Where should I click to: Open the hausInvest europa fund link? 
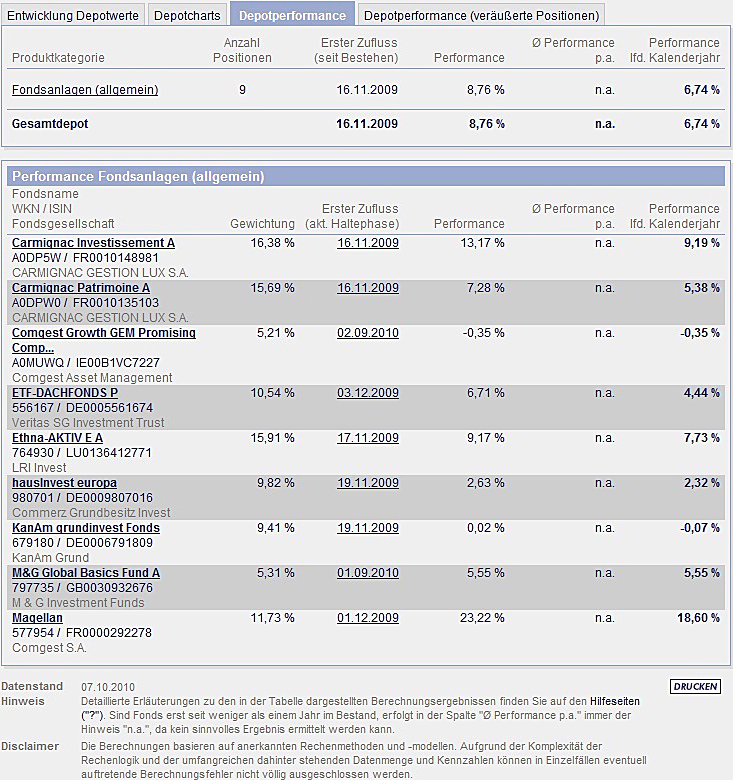65,483
